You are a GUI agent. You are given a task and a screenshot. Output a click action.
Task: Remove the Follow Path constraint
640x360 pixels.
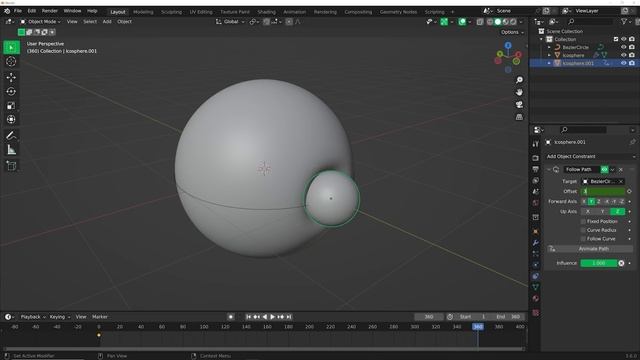coord(621,169)
